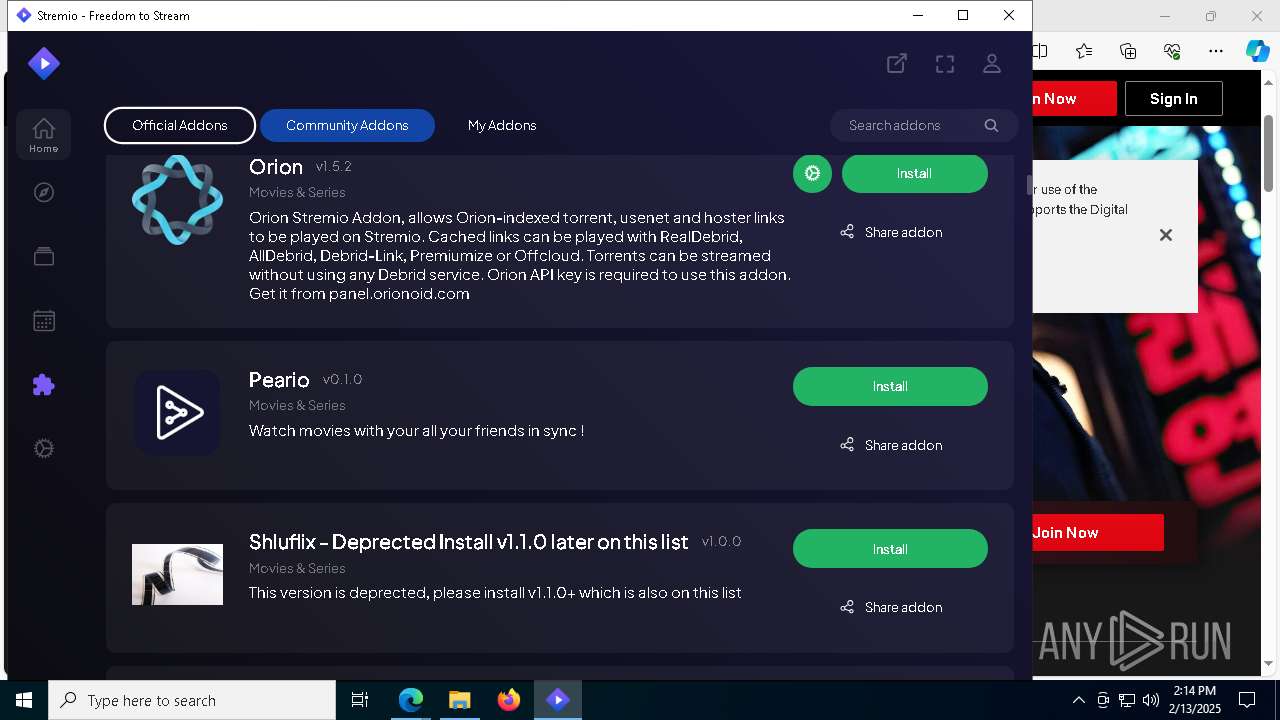Open the Windows Start menu
Viewport: 1280px width, 720px height.
coord(24,700)
